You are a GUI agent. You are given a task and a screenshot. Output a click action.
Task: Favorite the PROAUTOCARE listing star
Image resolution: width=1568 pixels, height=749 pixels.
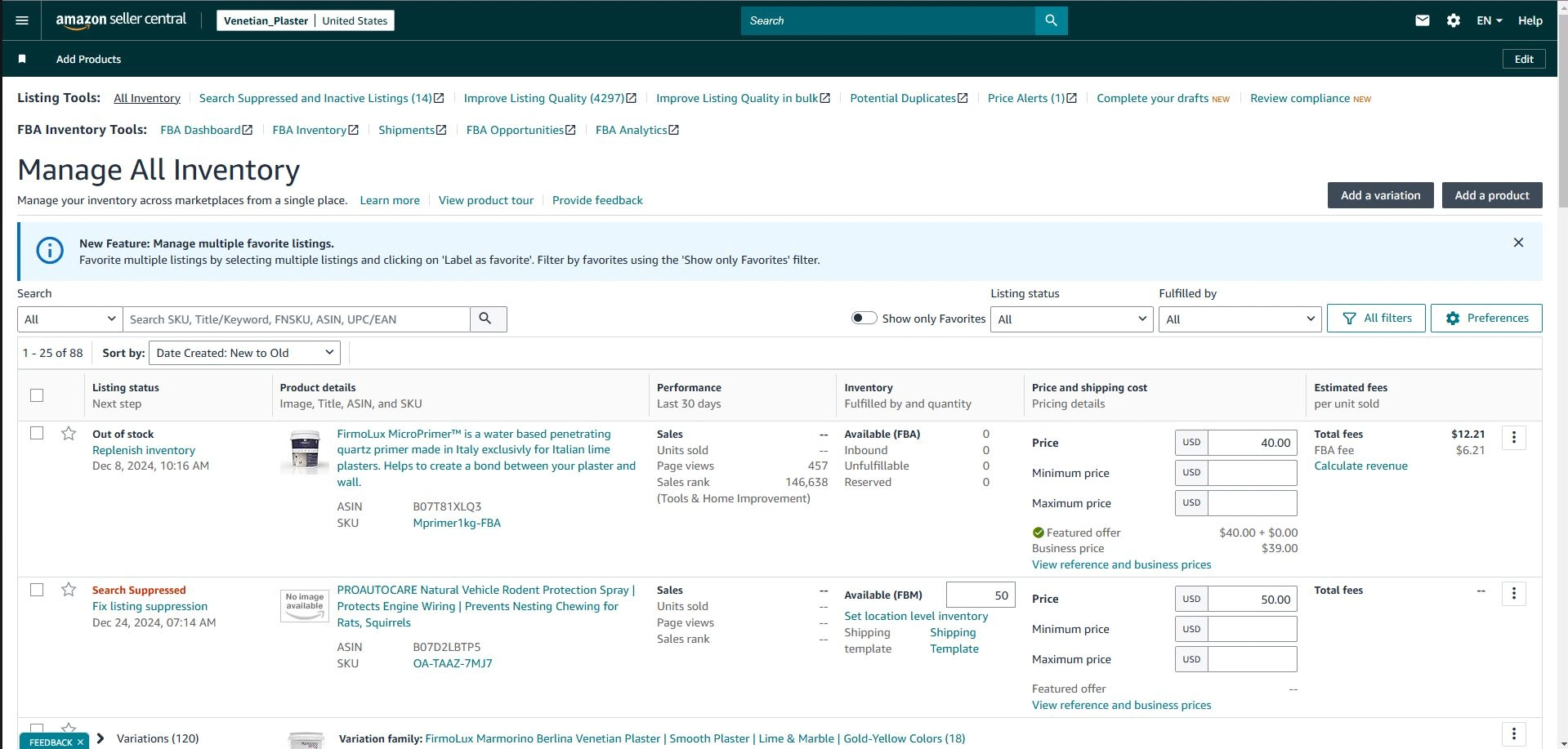click(x=69, y=589)
